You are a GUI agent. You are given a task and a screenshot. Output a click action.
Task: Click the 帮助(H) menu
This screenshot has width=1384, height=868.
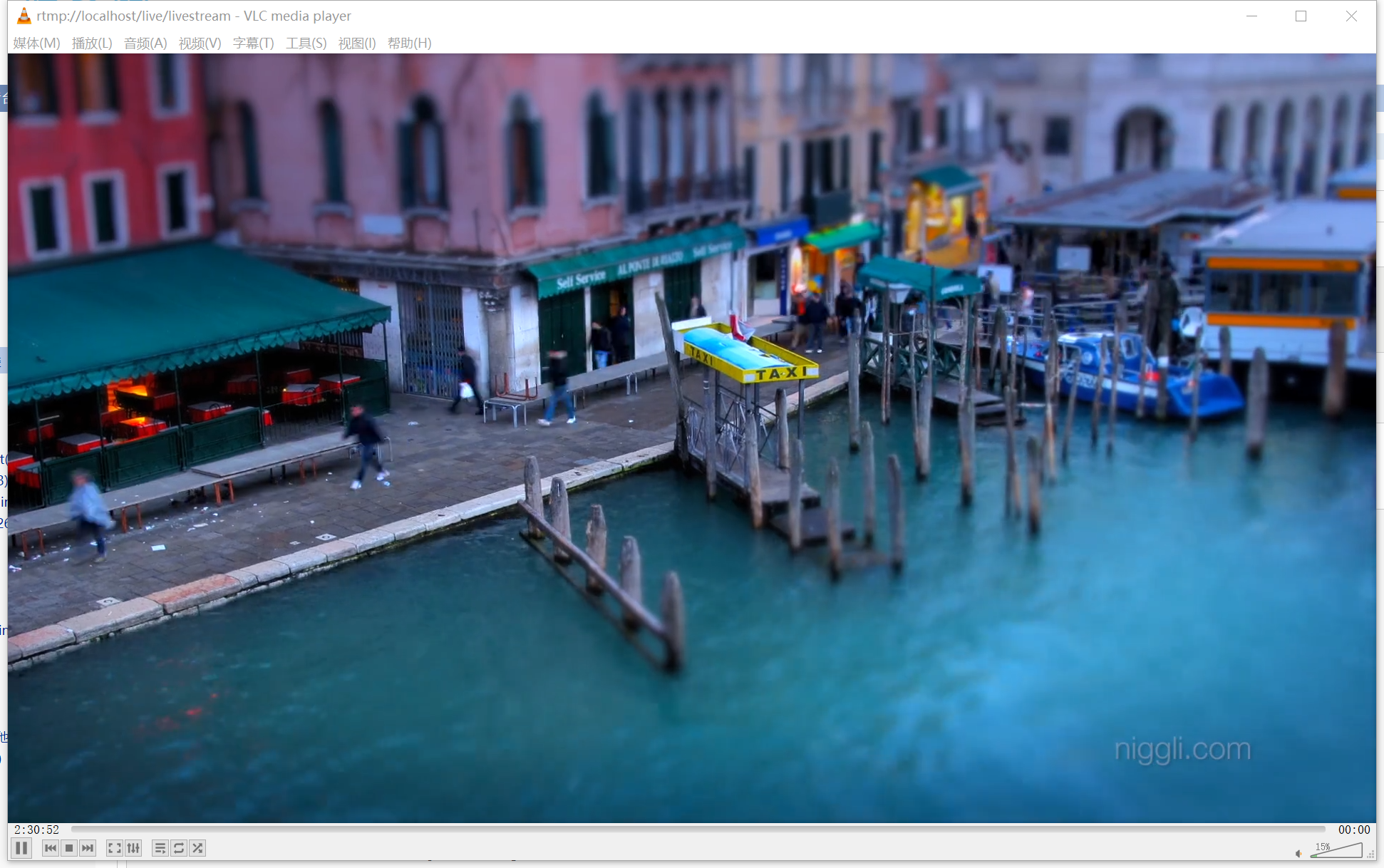tap(409, 43)
